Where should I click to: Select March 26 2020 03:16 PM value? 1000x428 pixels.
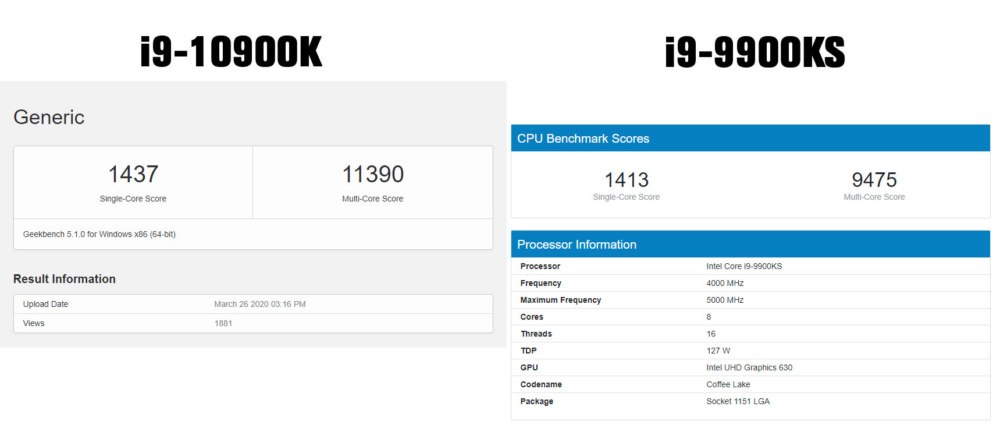(260, 304)
